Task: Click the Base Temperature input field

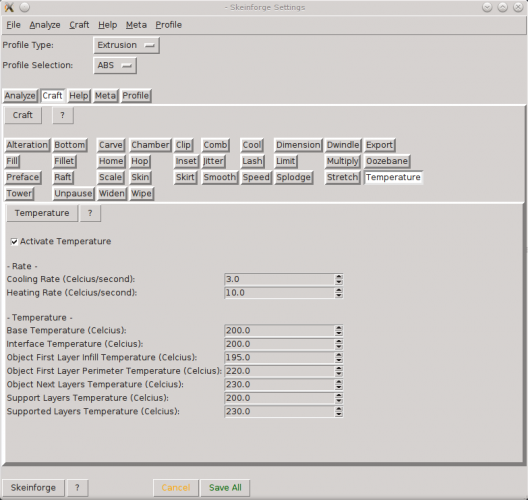Action: pyautogui.click(x=280, y=331)
